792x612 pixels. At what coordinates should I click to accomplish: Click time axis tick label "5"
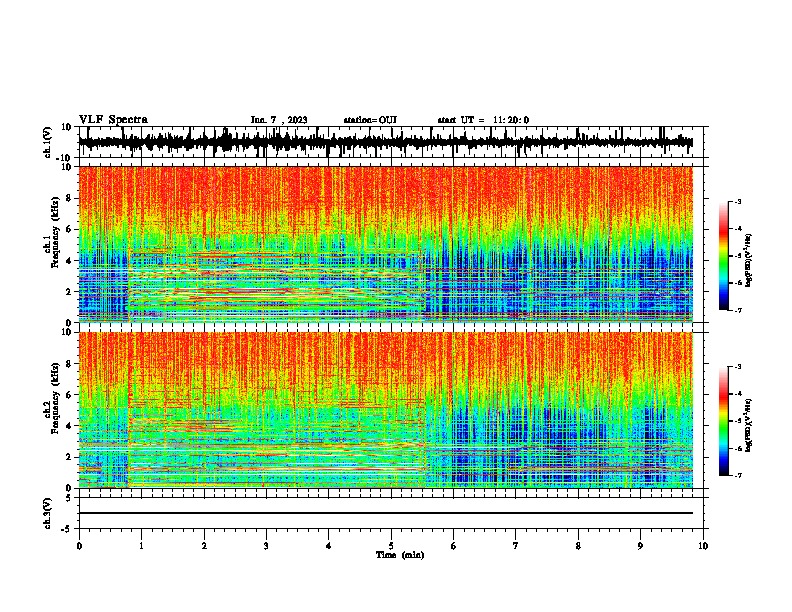[391, 546]
